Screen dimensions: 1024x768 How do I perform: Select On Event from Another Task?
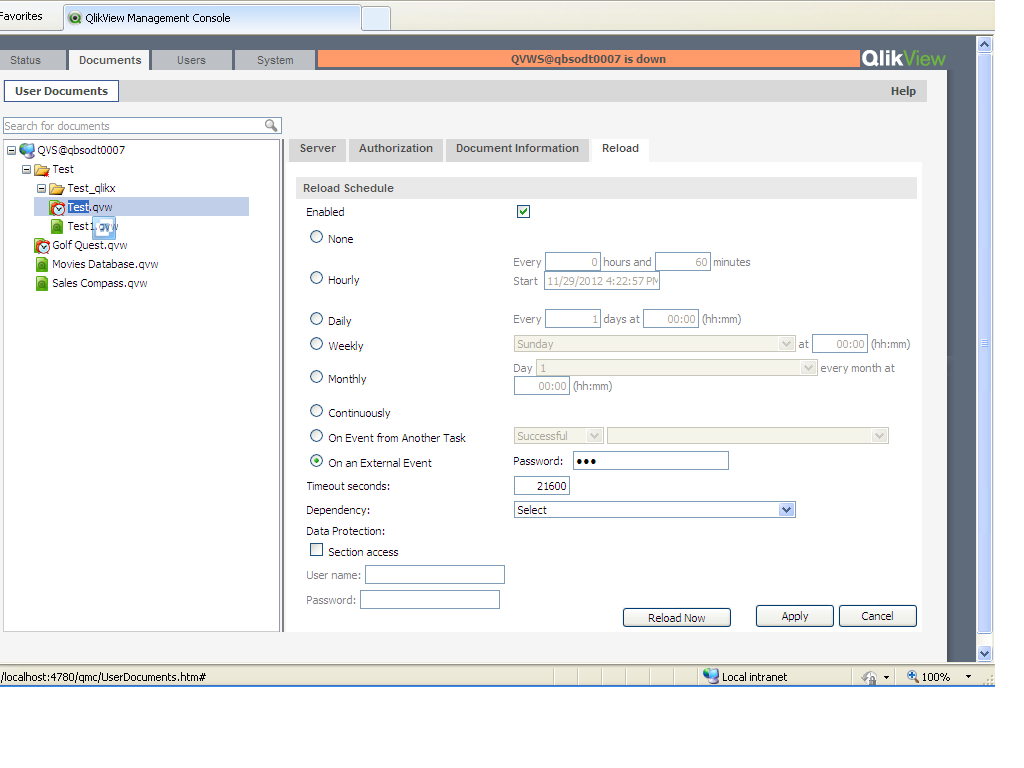coord(316,436)
